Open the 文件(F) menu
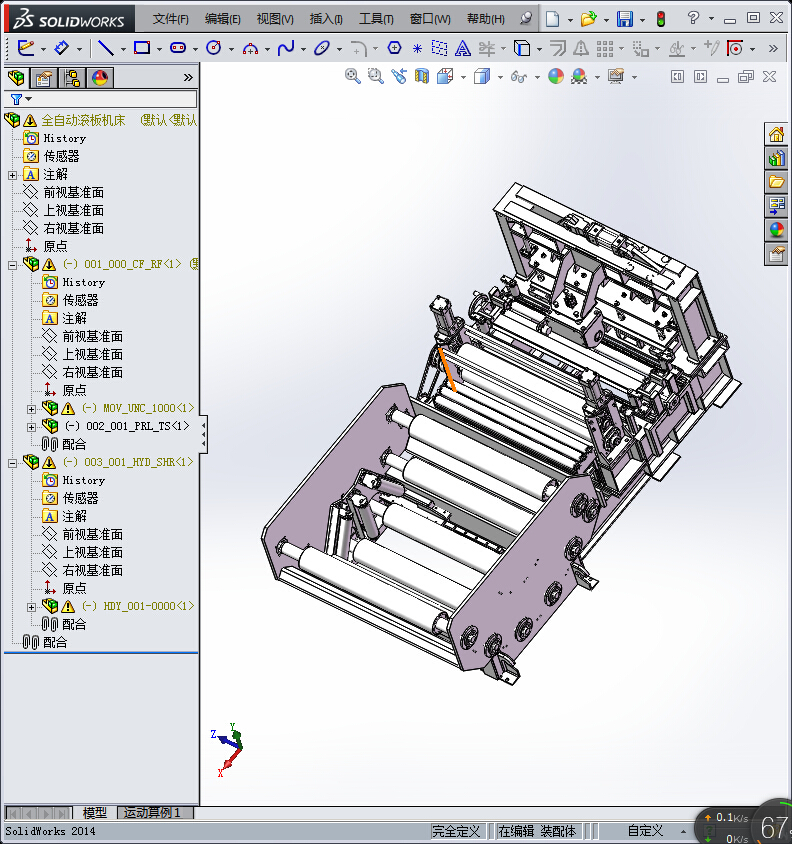Viewport: 792px width, 844px height. (x=170, y=19)
